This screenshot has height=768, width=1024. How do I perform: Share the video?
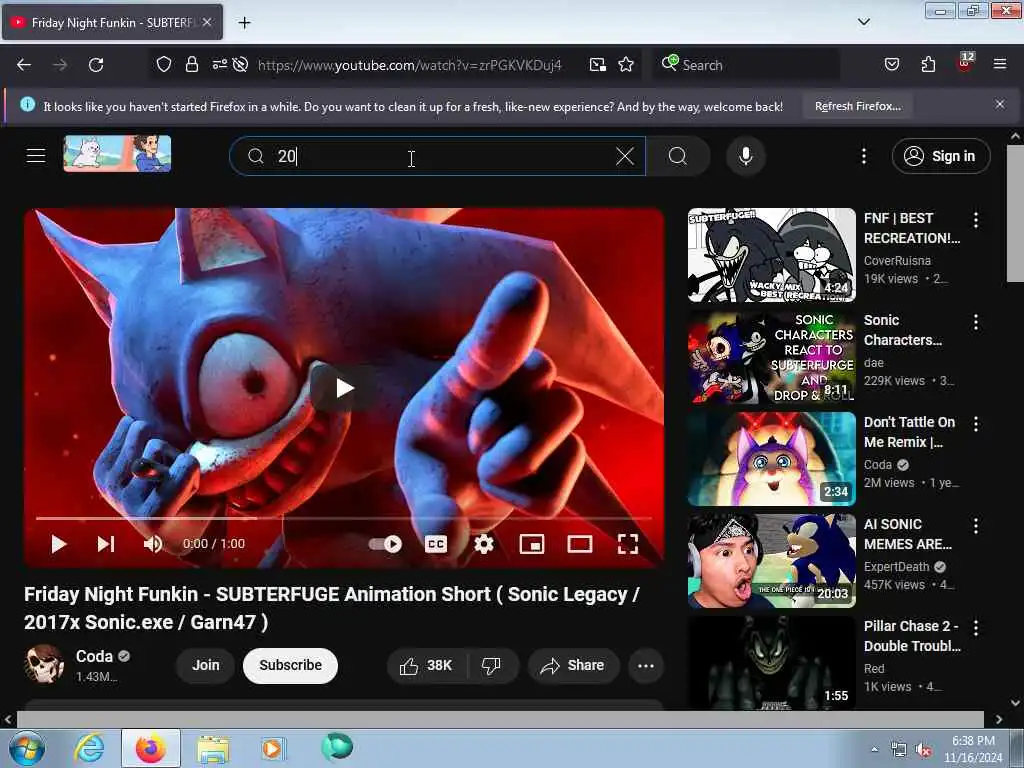coord(573,665)
